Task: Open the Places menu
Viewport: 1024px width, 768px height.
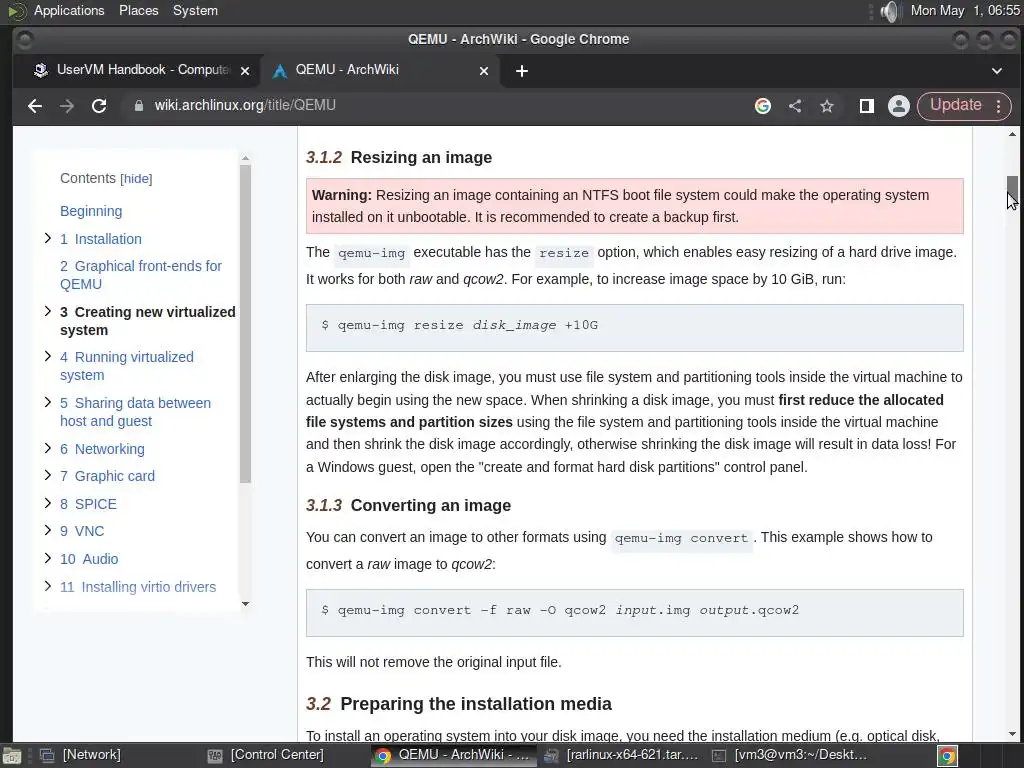Action: point(138,10)
